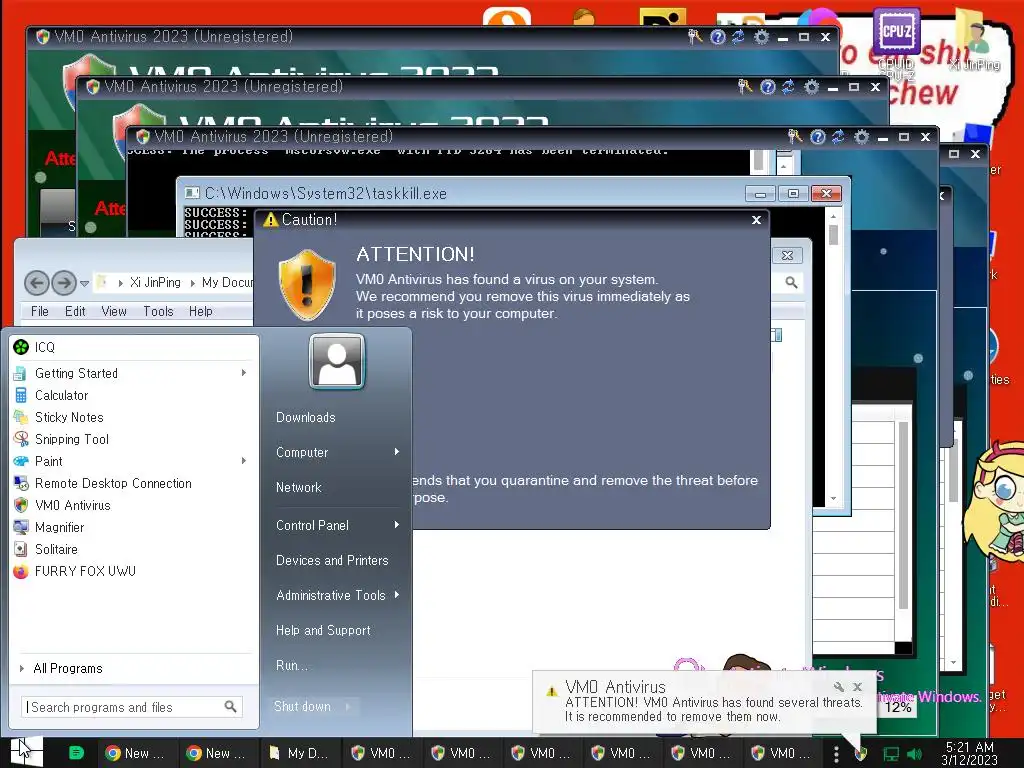The image size is (1024, 768).
Task: Expand the Computer submenu arrow
Action: (x=396, y=452)
